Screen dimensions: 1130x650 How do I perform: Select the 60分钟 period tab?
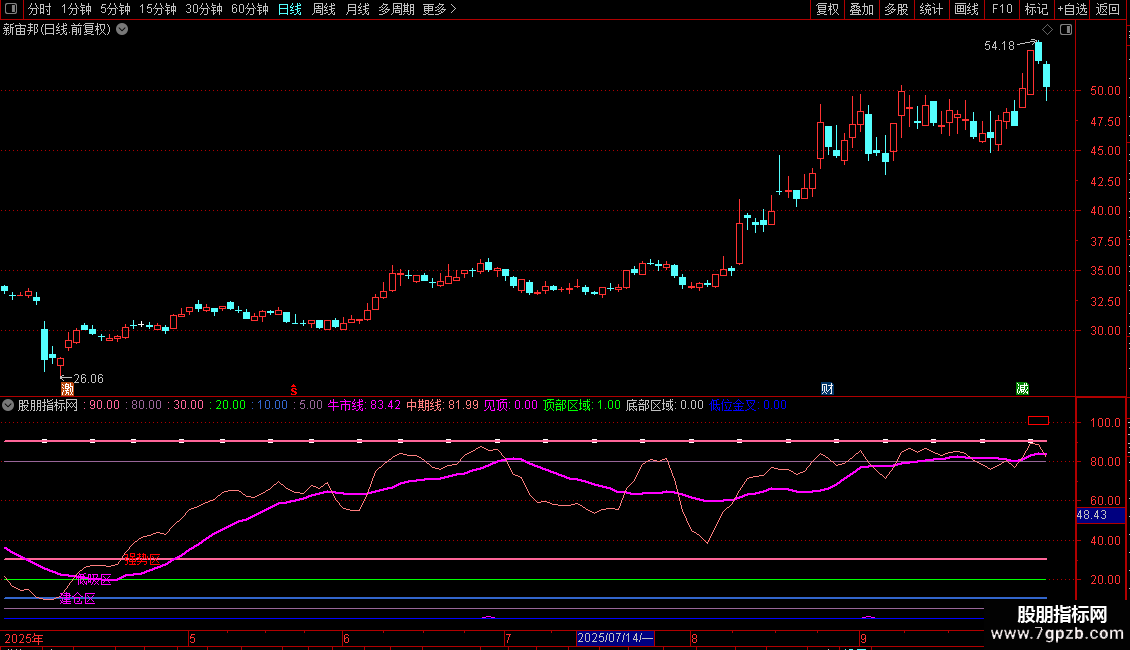point(249,10)
